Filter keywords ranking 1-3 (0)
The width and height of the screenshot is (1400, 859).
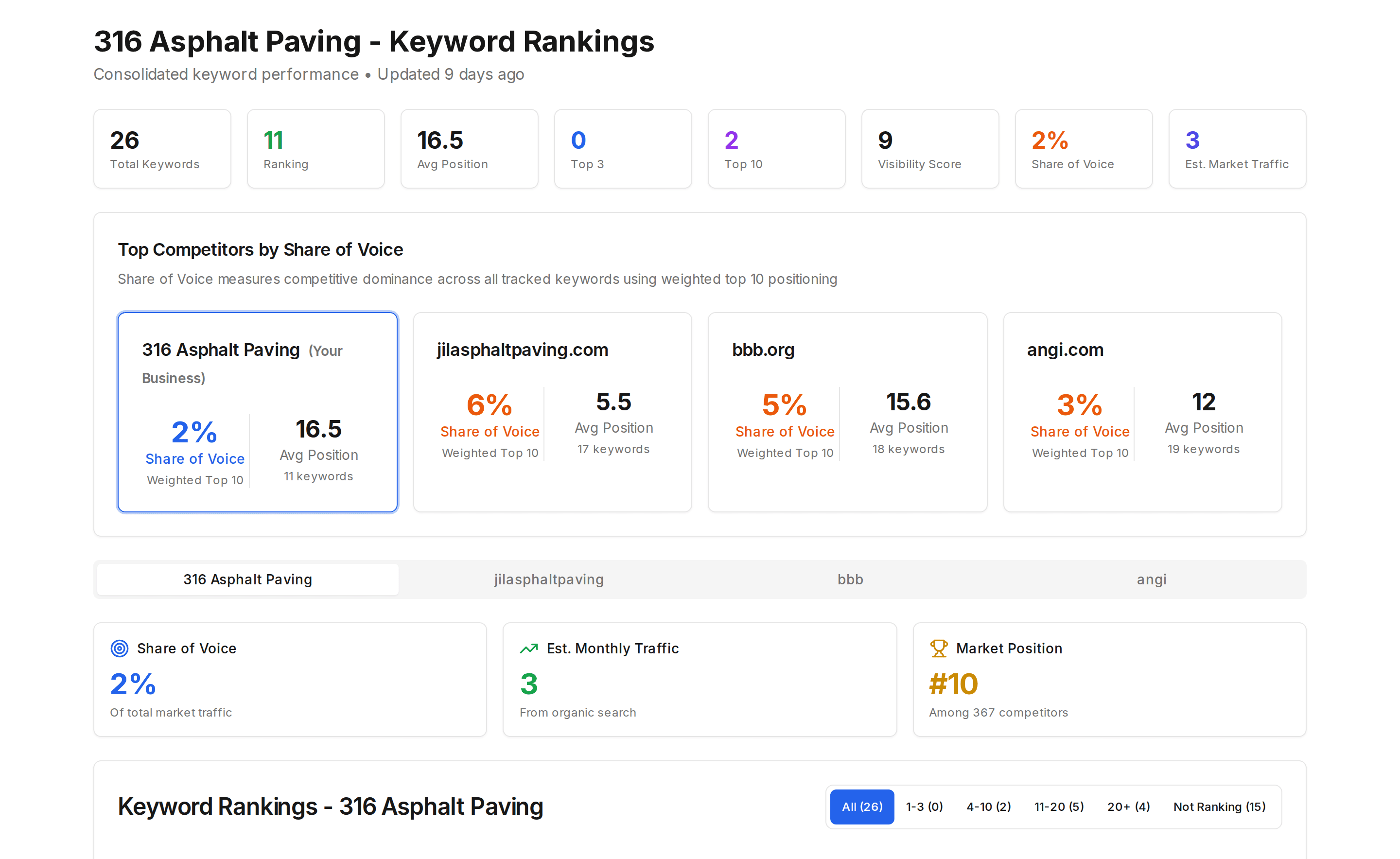(x=925, y=806)
